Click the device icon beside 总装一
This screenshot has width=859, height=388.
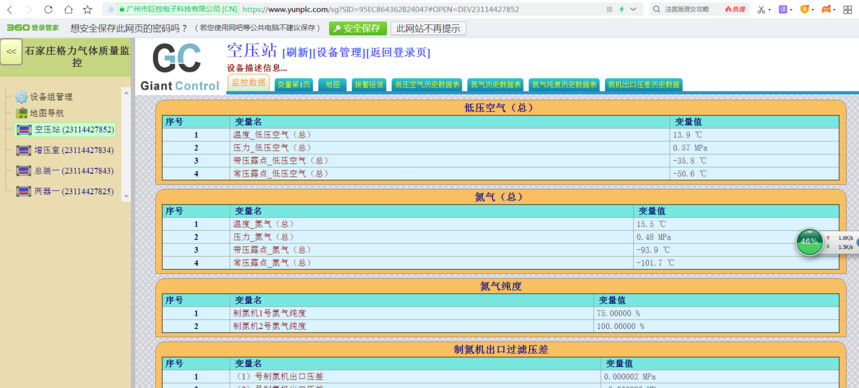24,171
